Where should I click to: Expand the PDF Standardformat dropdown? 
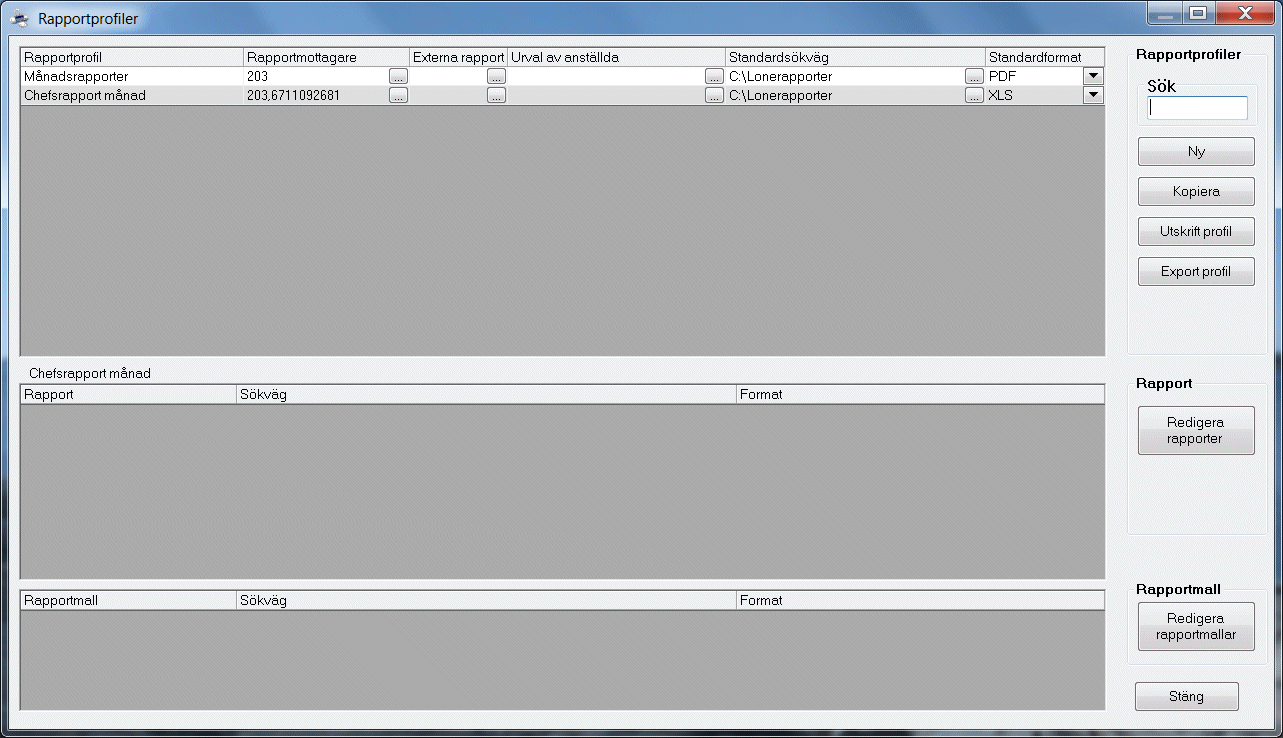click(x=1093, y=76)
